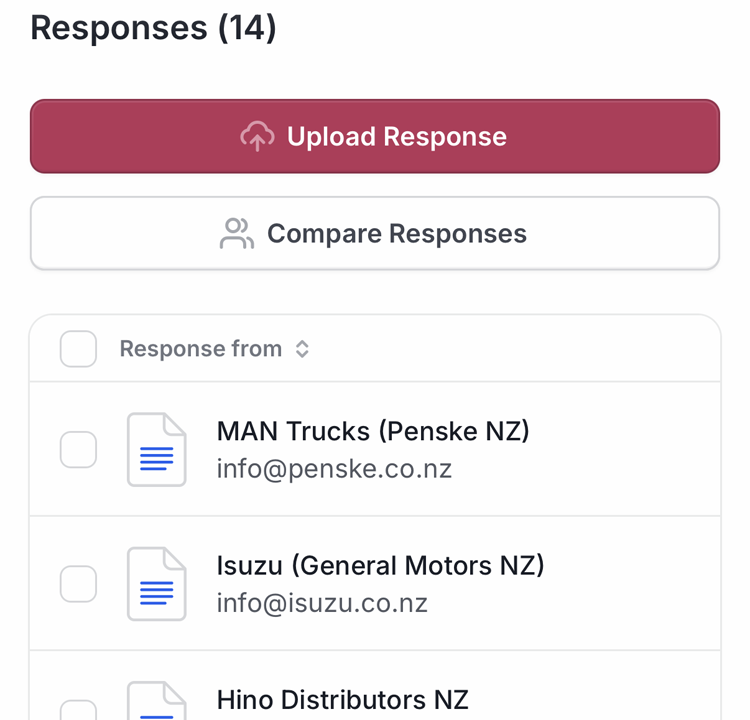
Task: Open the Isuzu response document icon
Action: point(156,584)
